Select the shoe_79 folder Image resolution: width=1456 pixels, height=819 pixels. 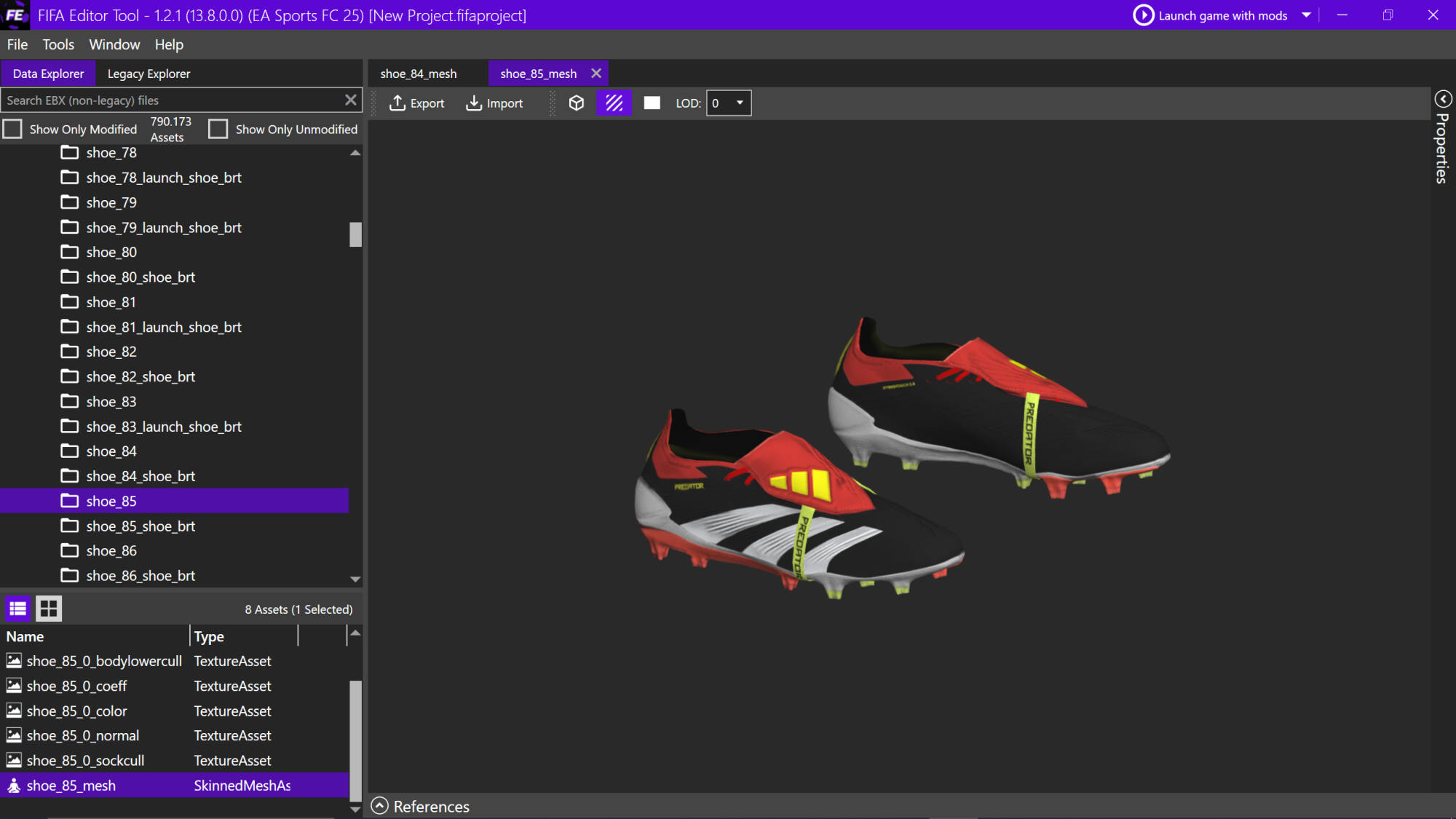(x=111, y=202)
